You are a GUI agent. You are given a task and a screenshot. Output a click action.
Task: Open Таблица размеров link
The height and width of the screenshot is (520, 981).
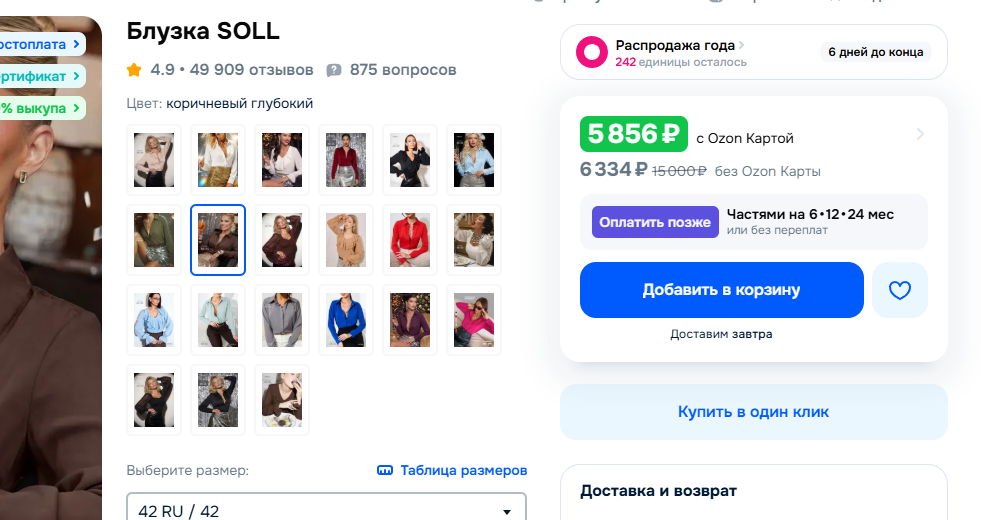[x=463, y=470]
